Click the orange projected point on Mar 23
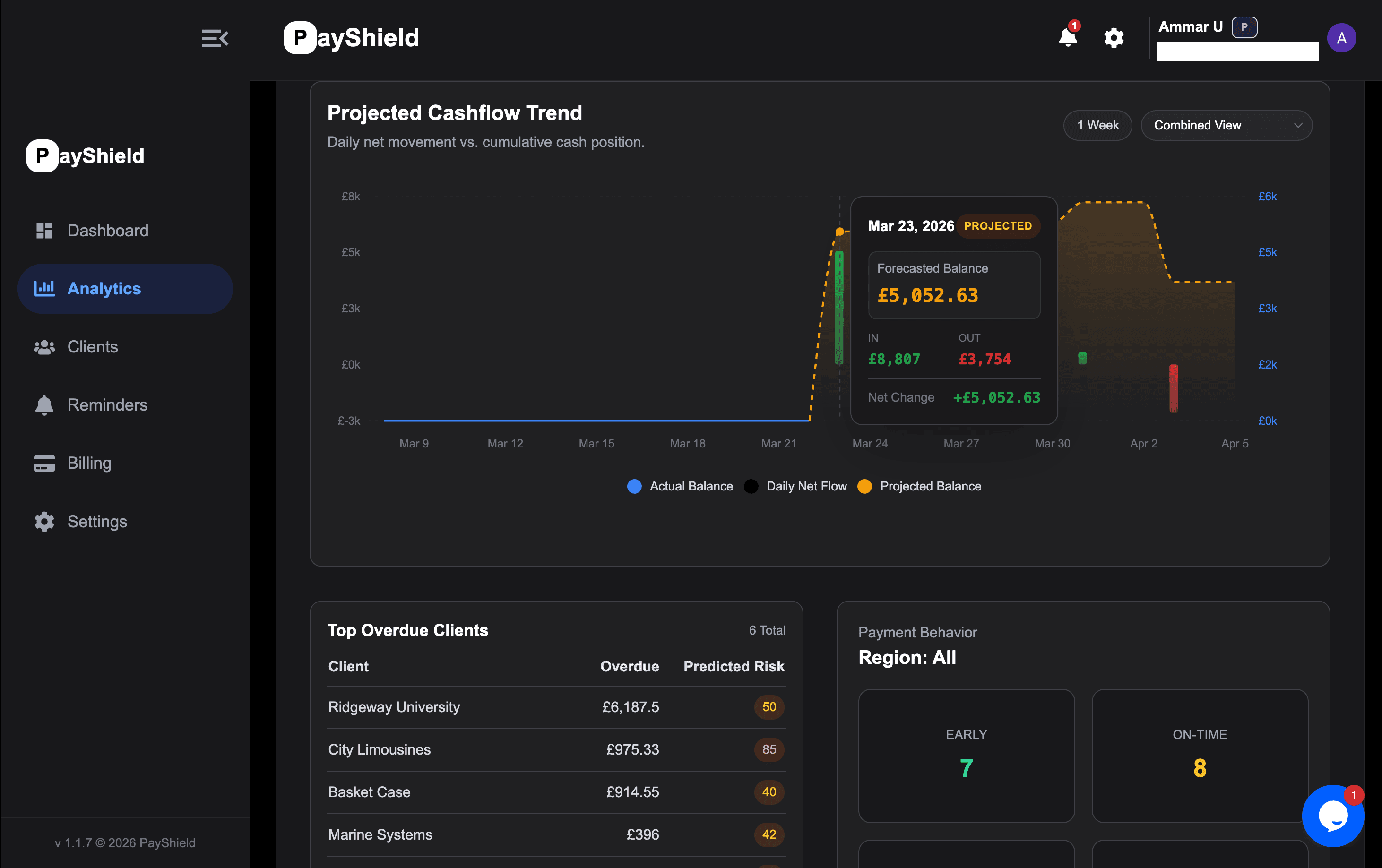The width and height of the screenshot is (1382, 868). (x=839, y=232)
